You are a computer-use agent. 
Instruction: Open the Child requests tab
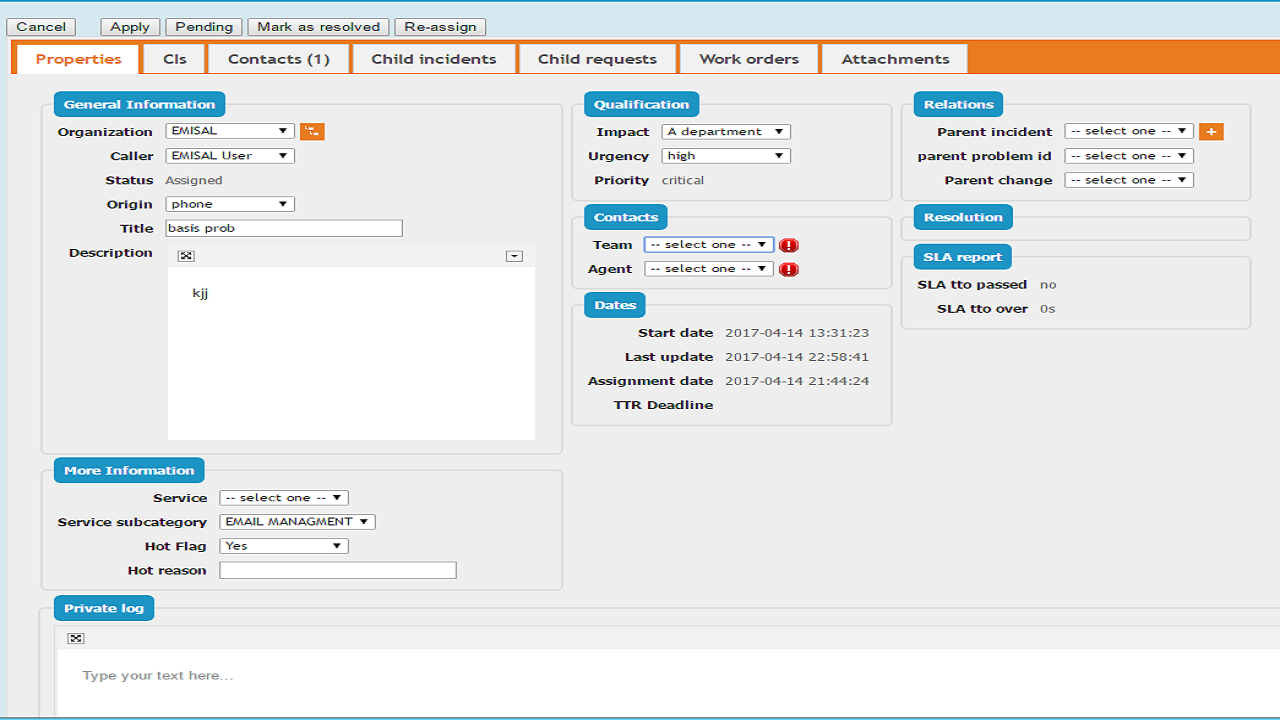598,59
